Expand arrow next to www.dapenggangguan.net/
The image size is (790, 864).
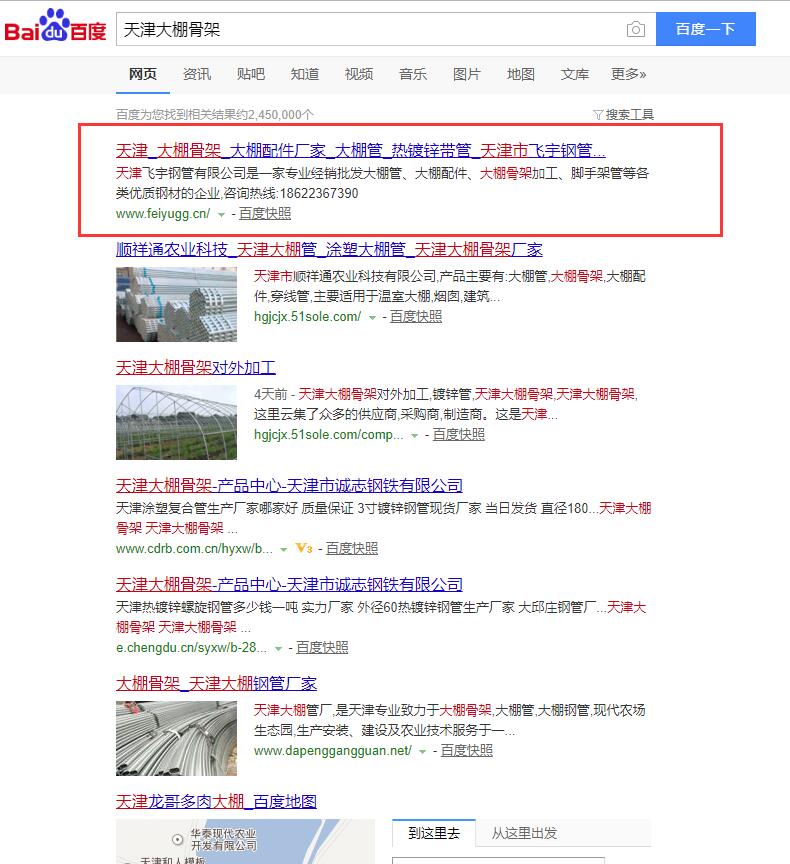click(423, 752)
